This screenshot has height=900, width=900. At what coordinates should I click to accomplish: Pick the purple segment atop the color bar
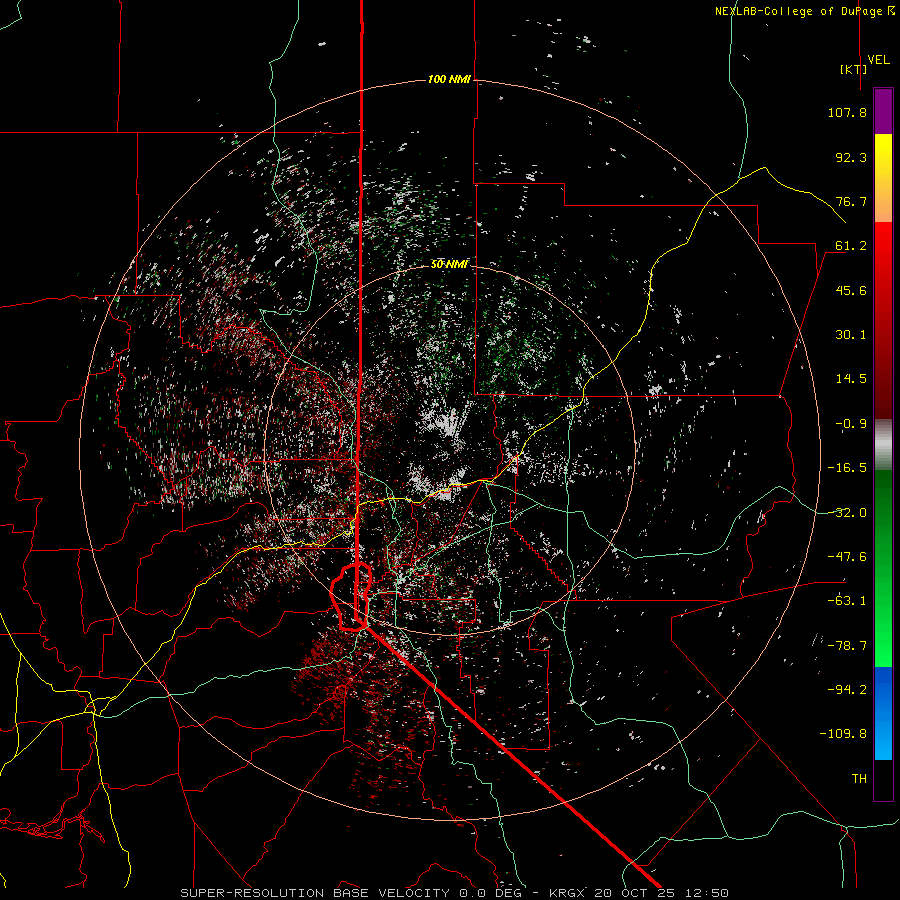(883, 111)
